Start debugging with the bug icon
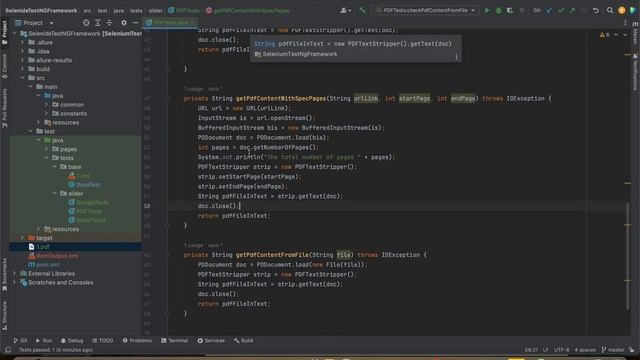 point(498,10)
